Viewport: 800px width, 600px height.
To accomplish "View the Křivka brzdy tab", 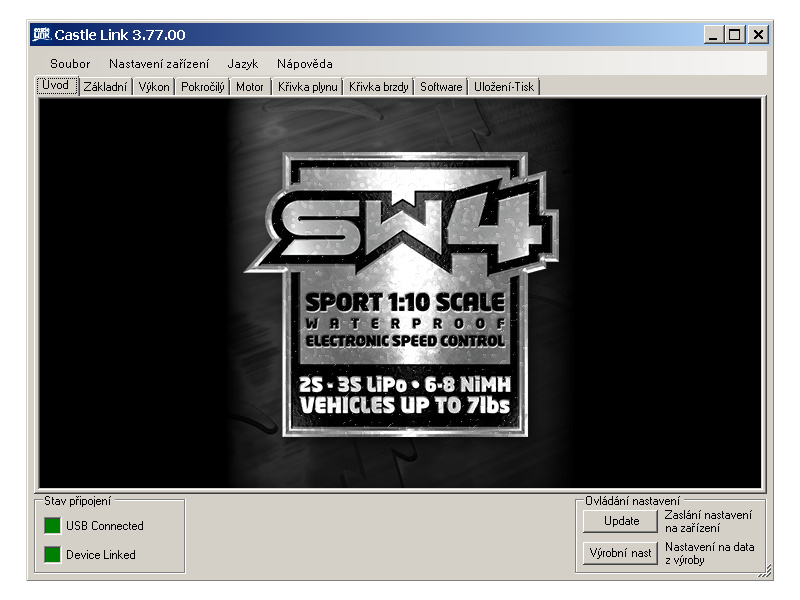I will click(379, 87).
